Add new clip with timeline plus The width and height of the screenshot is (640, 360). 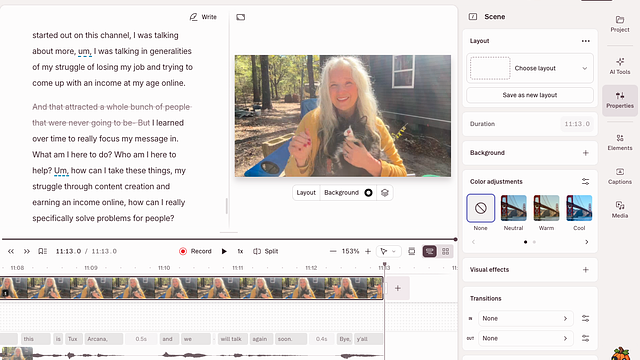[x=398, y=288]
